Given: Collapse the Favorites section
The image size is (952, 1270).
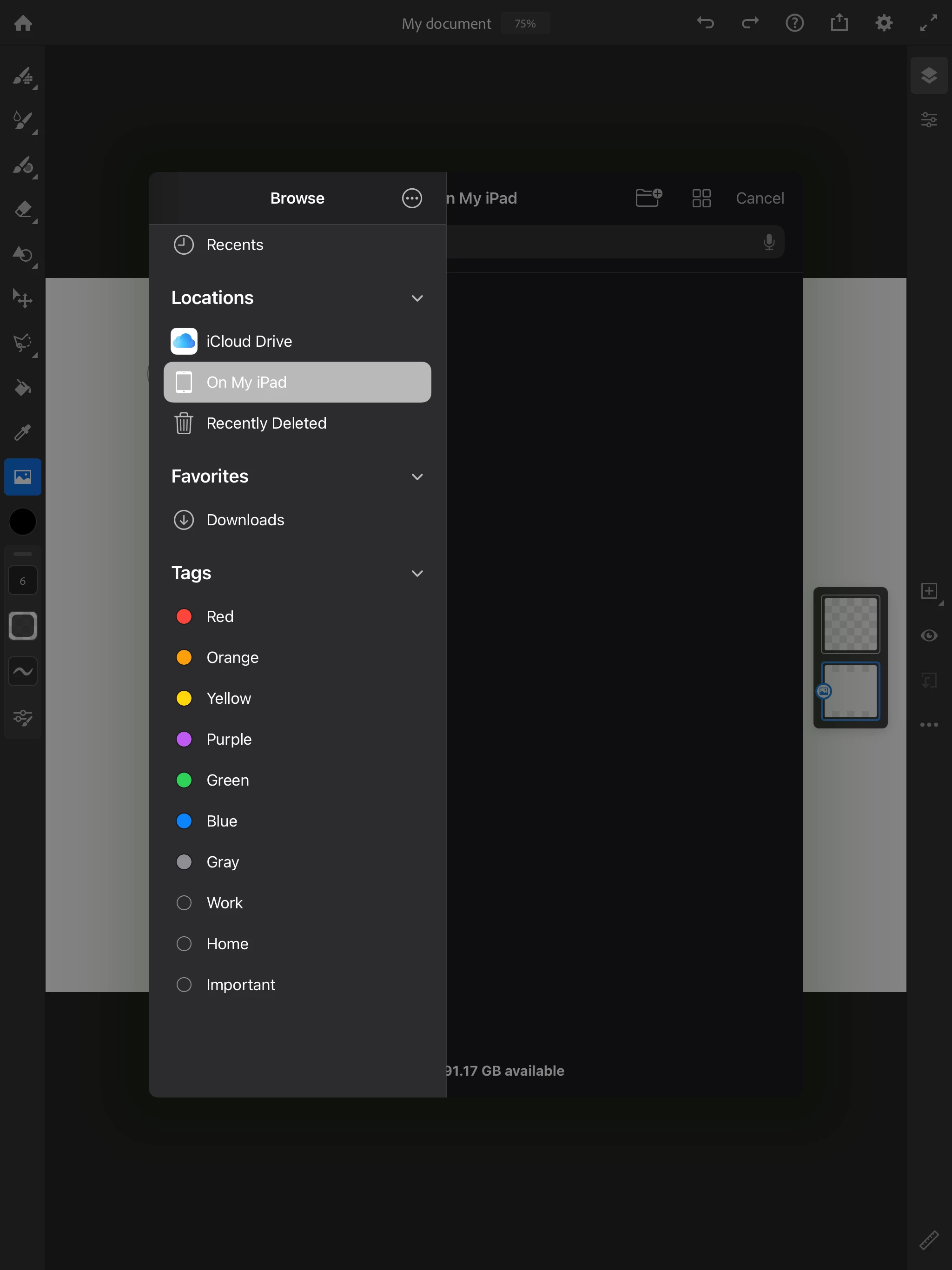Looking at the screenshot, I should pos(417,476).
